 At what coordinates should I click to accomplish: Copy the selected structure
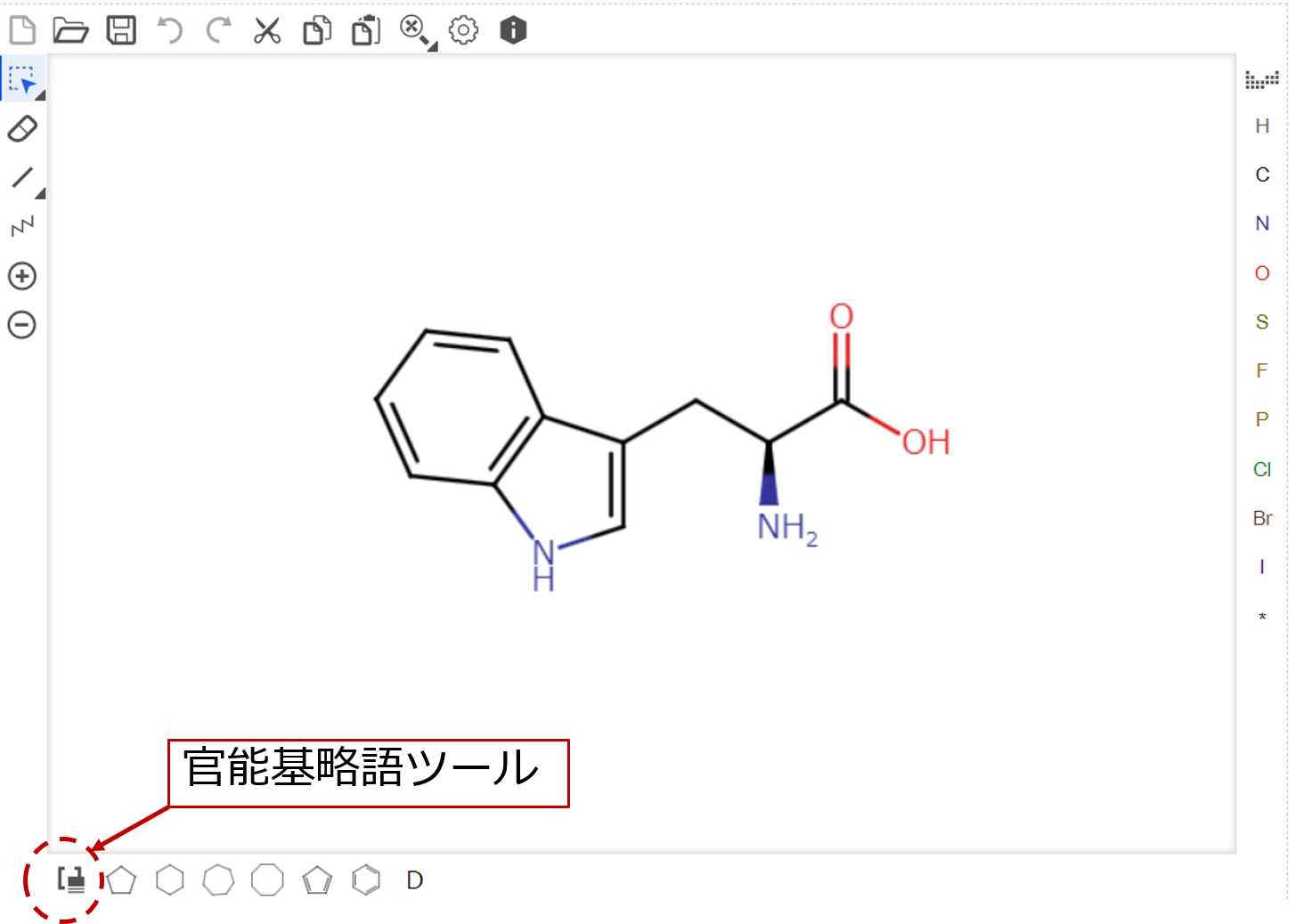(317, 30)
